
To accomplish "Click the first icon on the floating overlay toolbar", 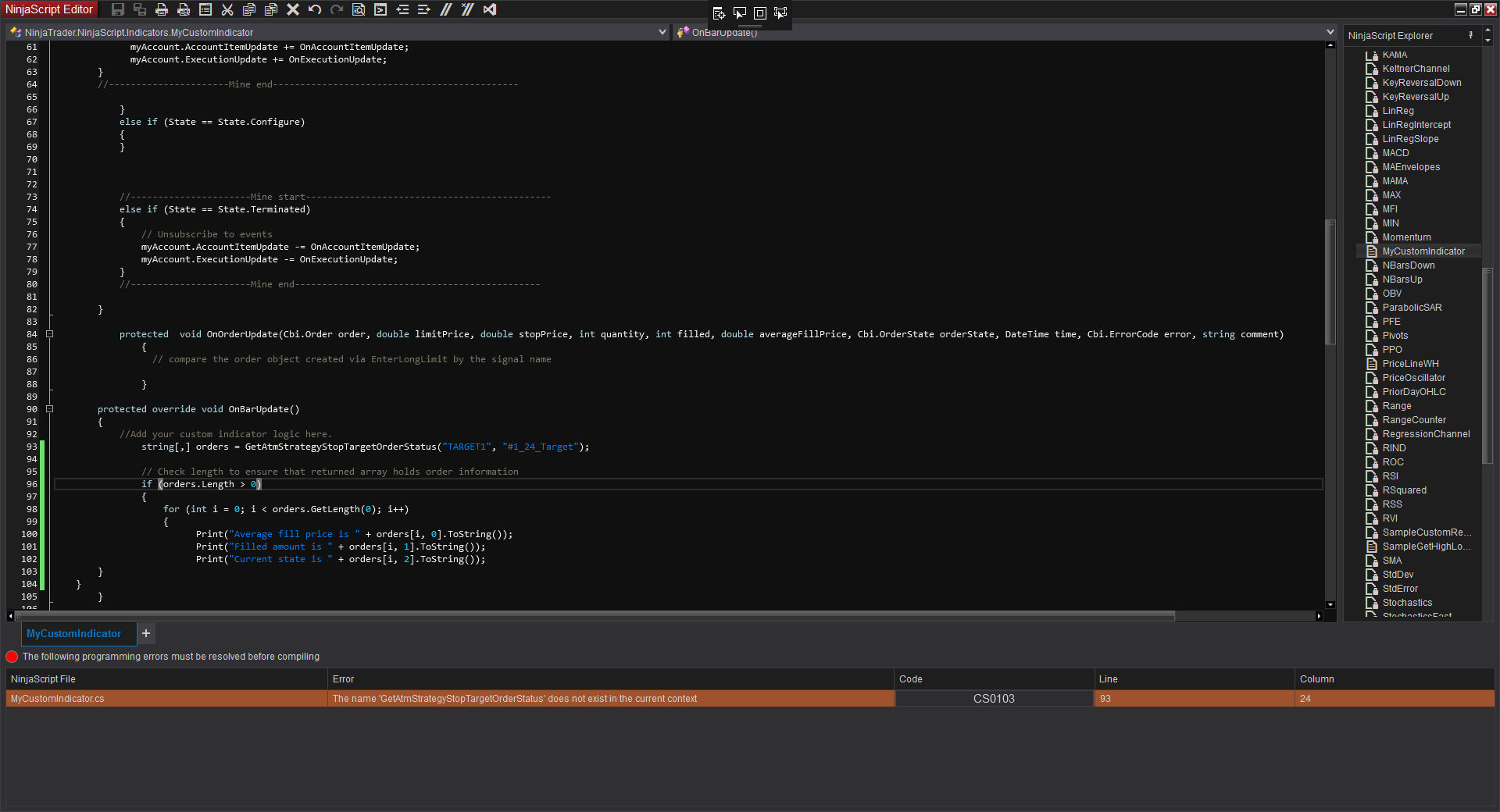I will (x=719, y=13).
